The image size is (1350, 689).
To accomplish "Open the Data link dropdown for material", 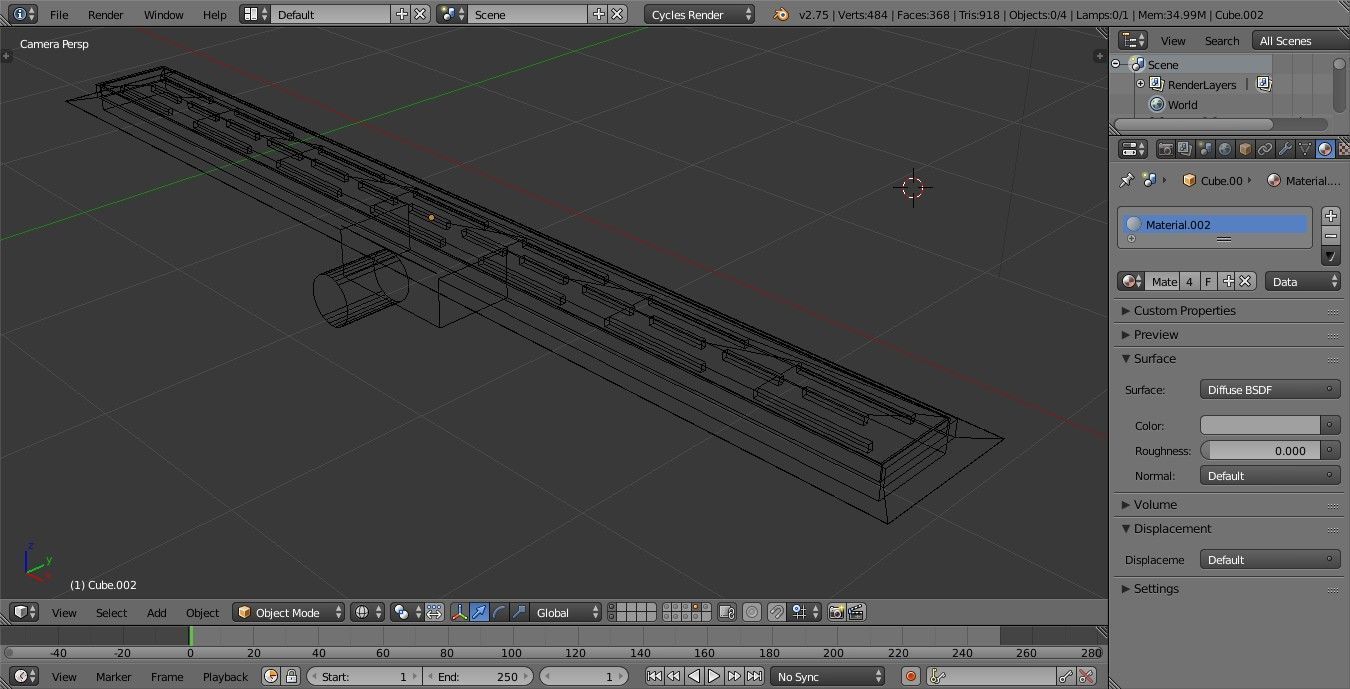I will tap(1302, 281).
